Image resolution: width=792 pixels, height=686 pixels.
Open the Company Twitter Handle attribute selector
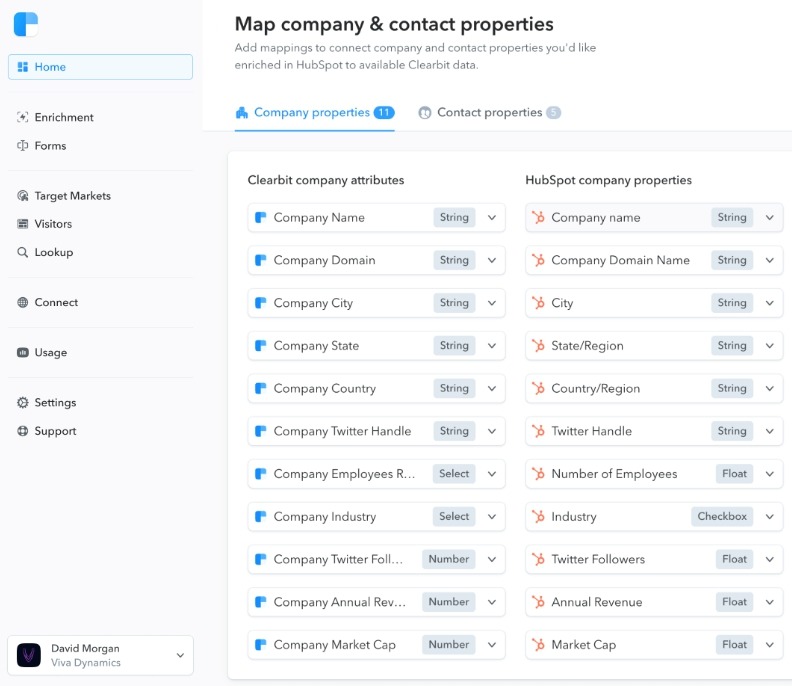pos(376,431)
